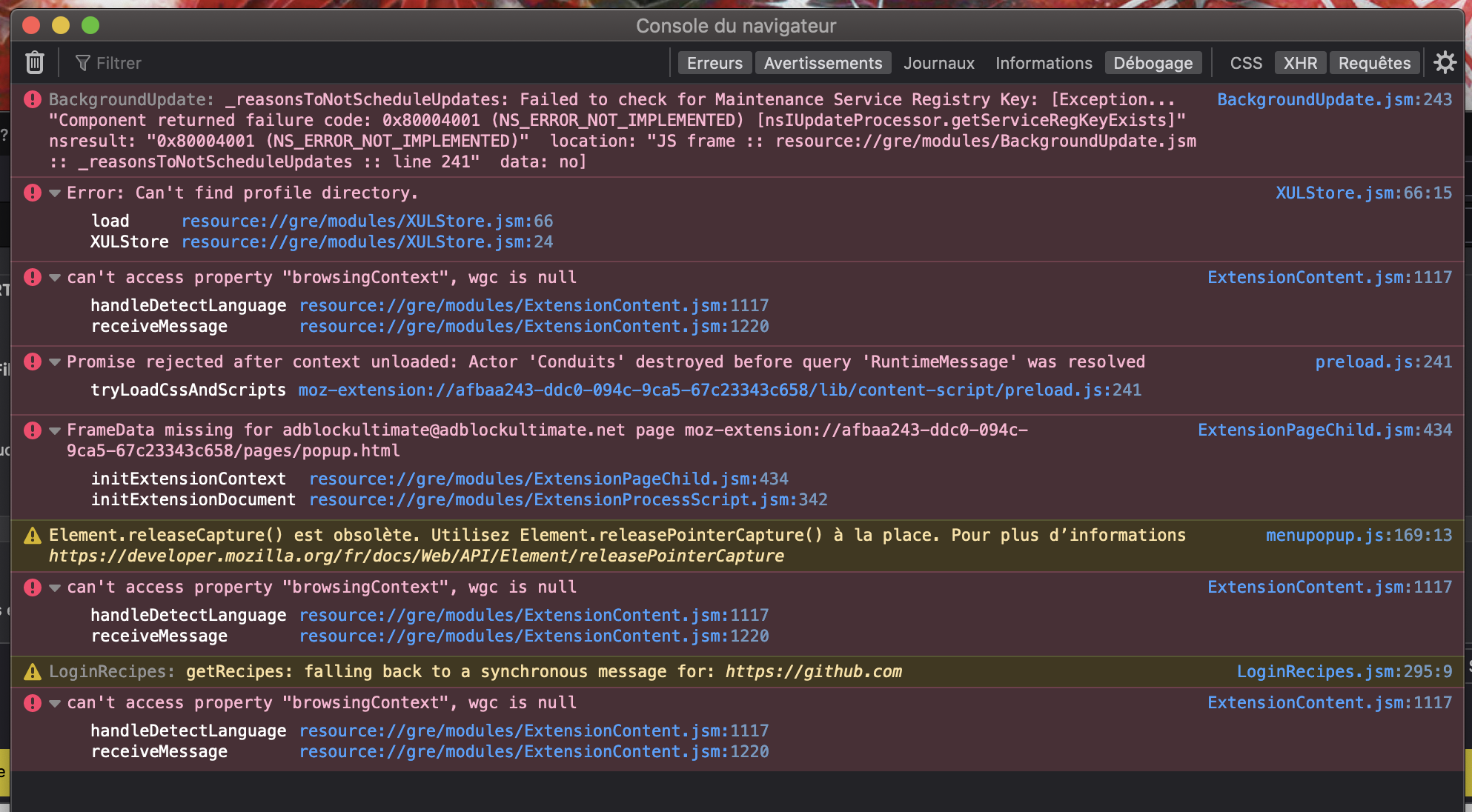Enable the Journaux filter

(x=938, y=63)
